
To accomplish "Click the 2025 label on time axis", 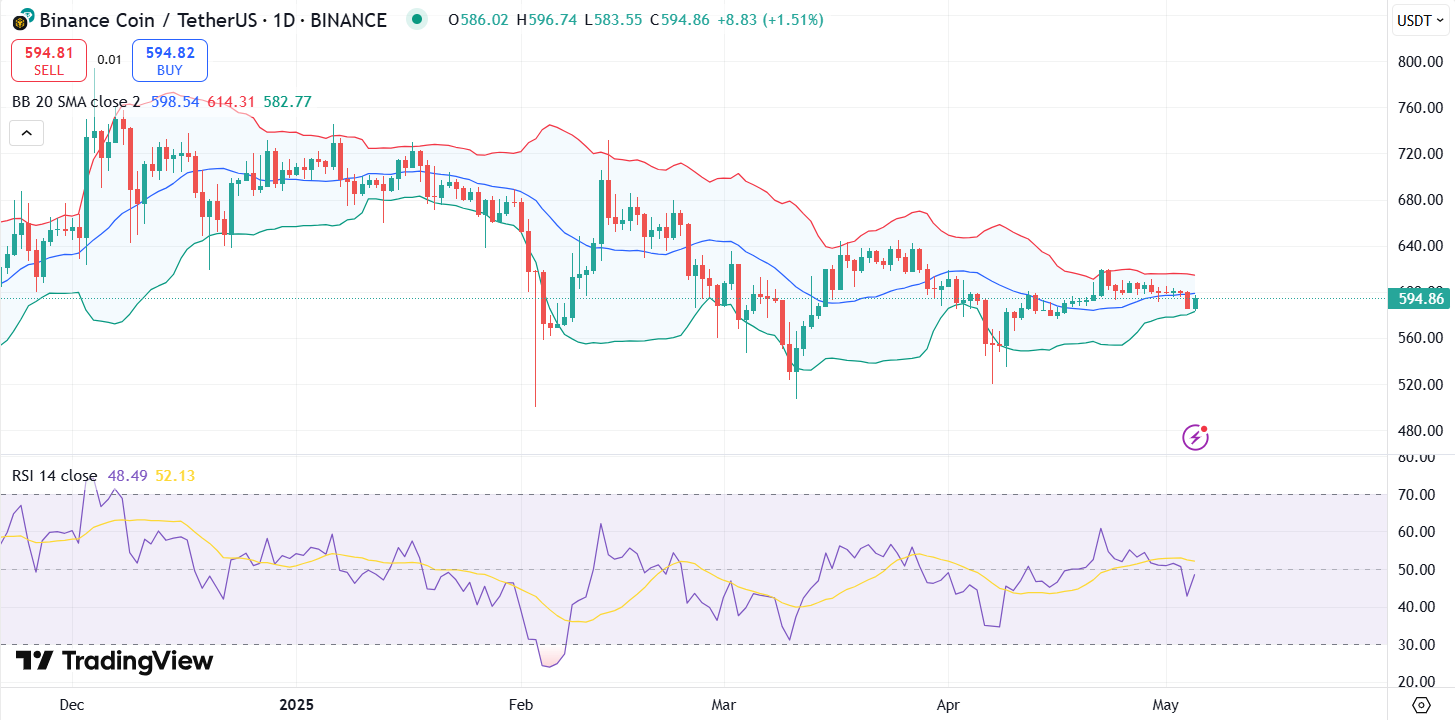I will pyautogui.click(x=297, y=705).
